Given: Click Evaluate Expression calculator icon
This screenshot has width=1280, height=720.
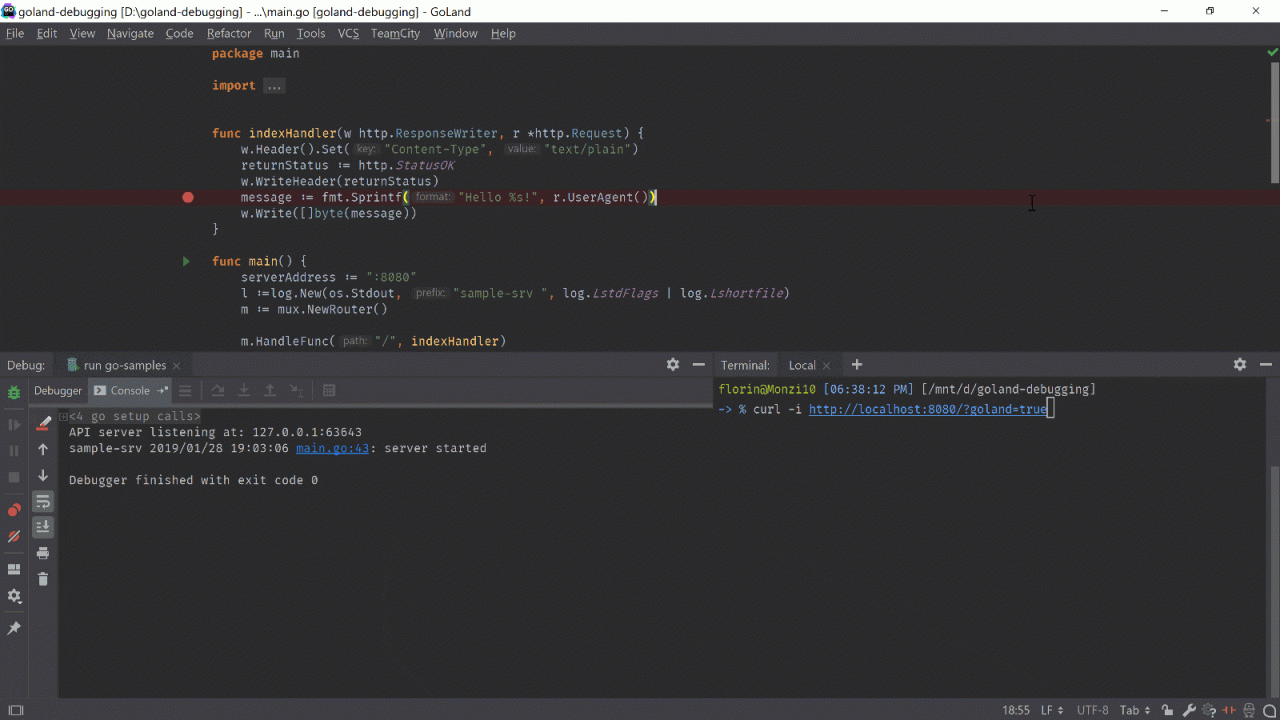Looking at the screenshot, I should click(329, 391).
